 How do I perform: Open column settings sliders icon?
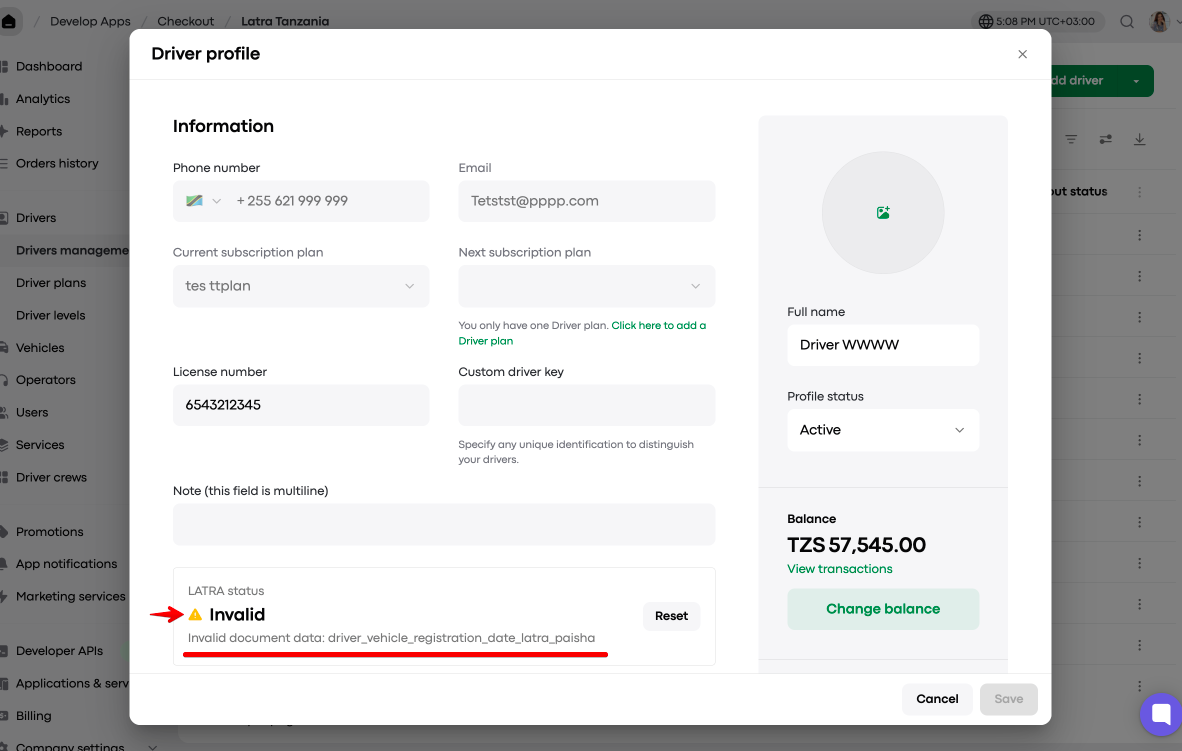[1105, 139]
